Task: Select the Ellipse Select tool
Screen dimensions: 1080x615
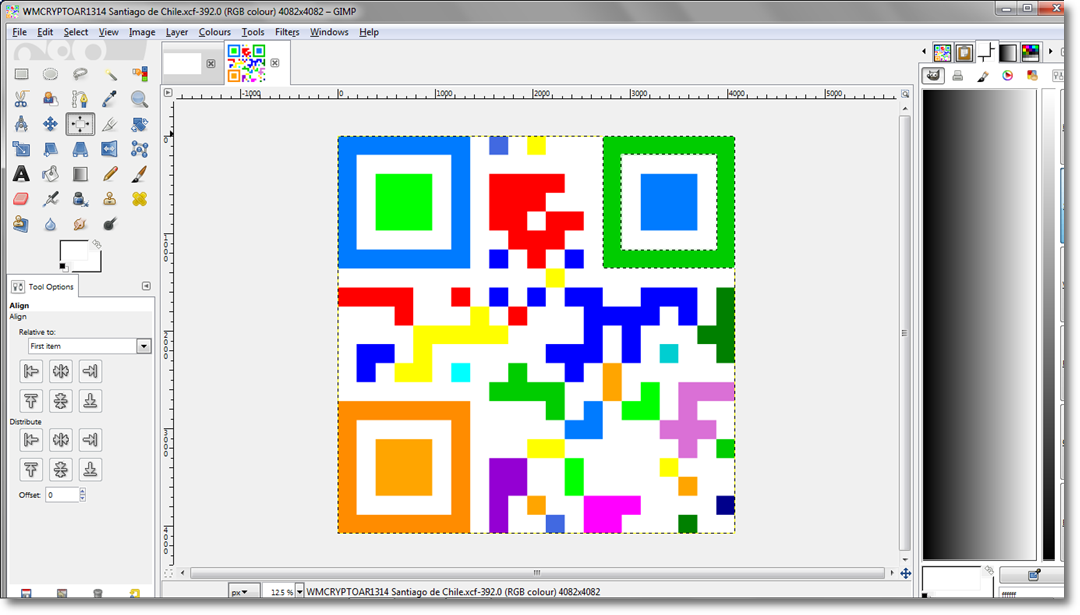Action: pyautogui.click(x=50, y=74)
